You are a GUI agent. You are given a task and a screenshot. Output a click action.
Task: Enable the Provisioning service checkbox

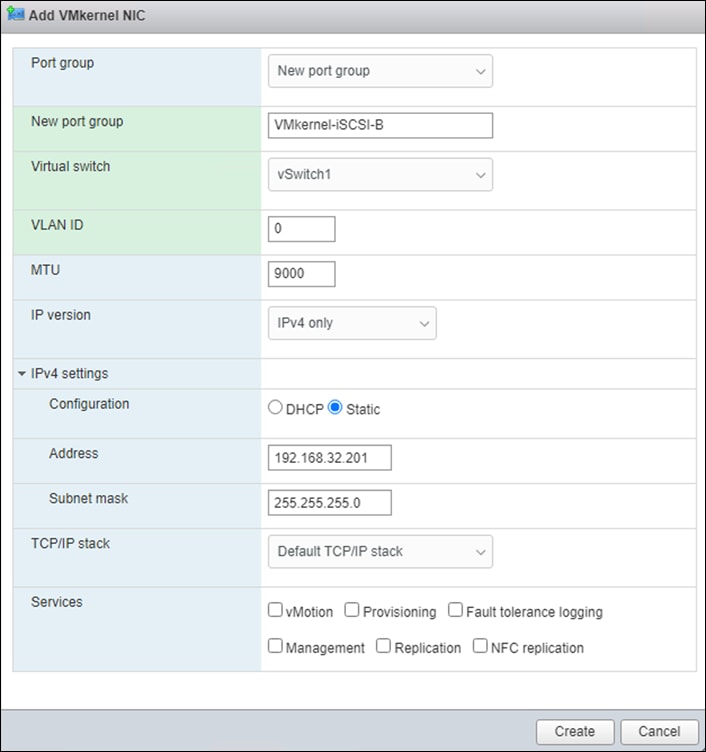coord(352,610)
